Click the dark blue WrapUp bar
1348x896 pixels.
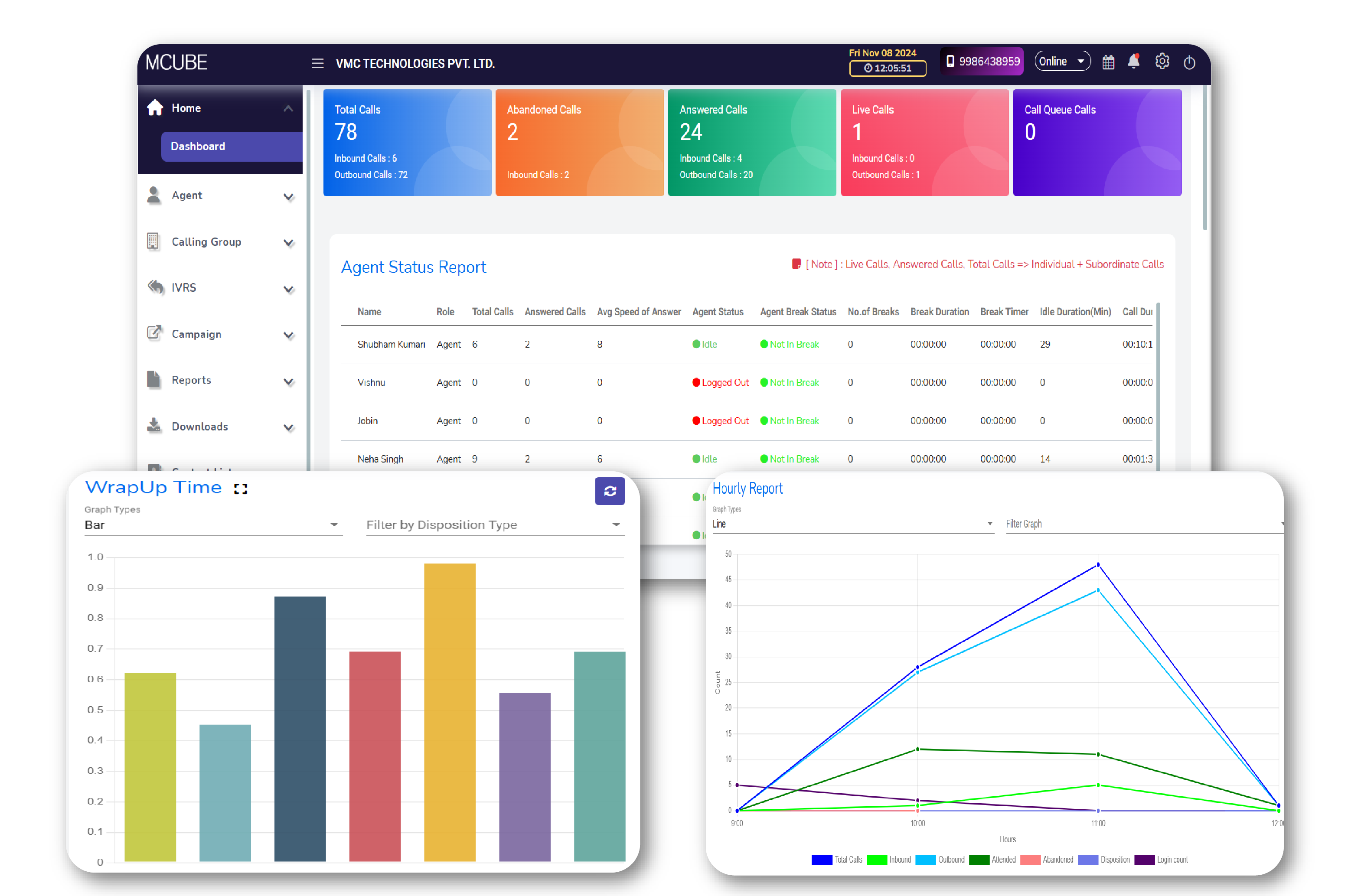coord(300,729)
